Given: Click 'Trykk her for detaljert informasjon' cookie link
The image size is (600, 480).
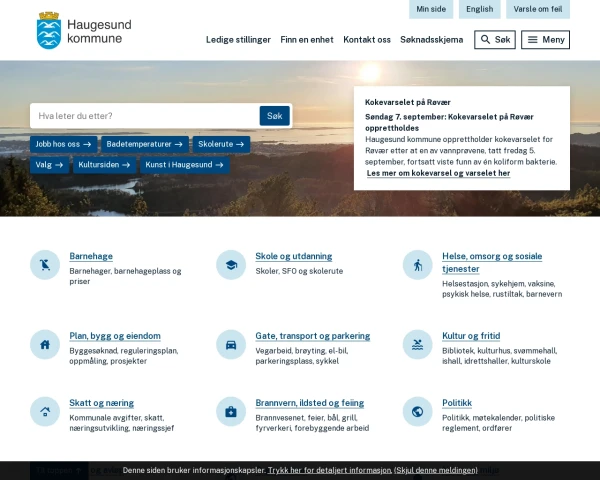Looking at the screenshot, I should coord(329,470).
